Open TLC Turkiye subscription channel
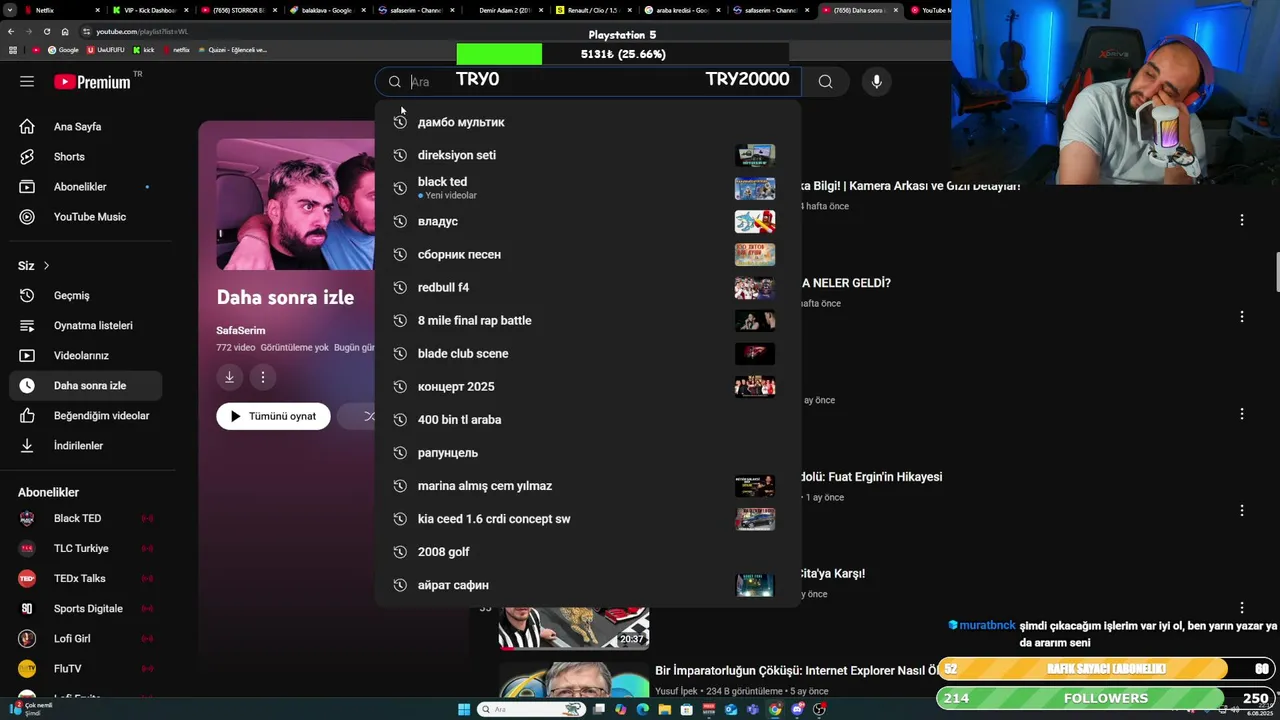This screenshot has height=720, width=1280. pyautogui.click(x=86, y=549)
